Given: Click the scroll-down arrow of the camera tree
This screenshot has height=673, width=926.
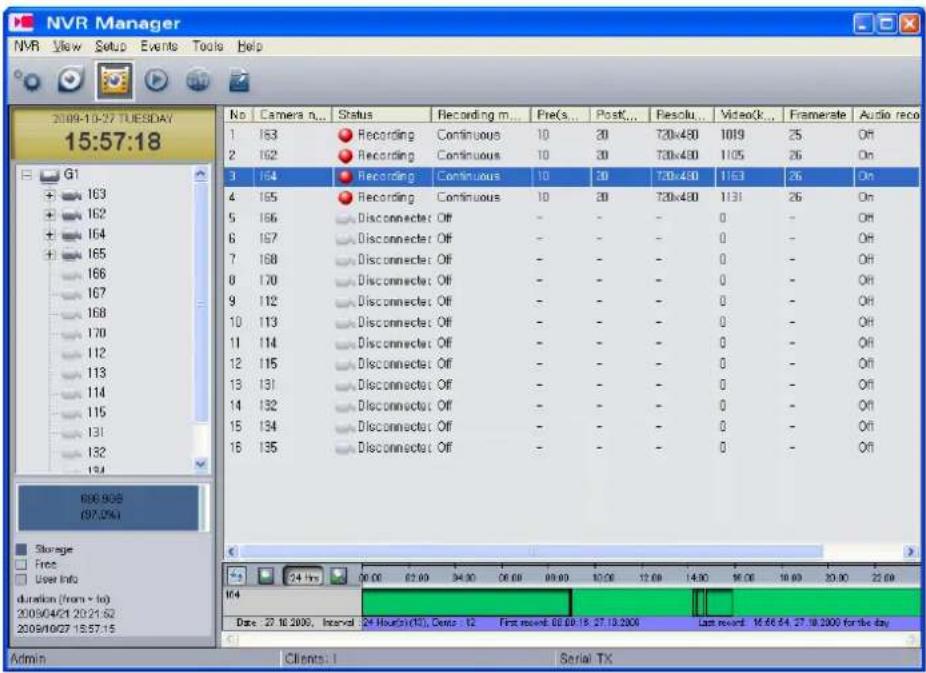Looking at the screenshot, I should (x=201, y=464).
